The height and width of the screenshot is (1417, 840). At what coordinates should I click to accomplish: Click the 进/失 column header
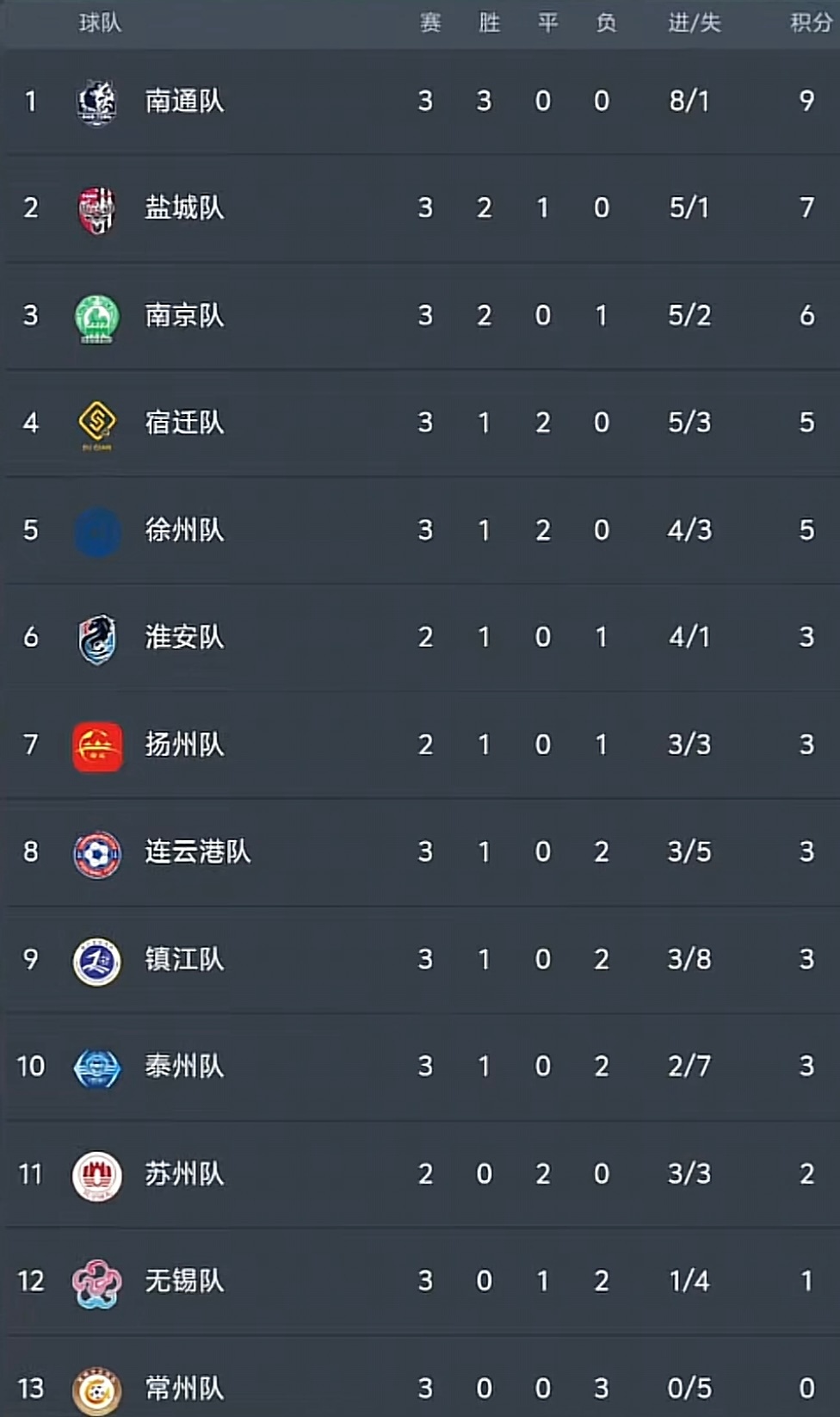coord(694,23)
